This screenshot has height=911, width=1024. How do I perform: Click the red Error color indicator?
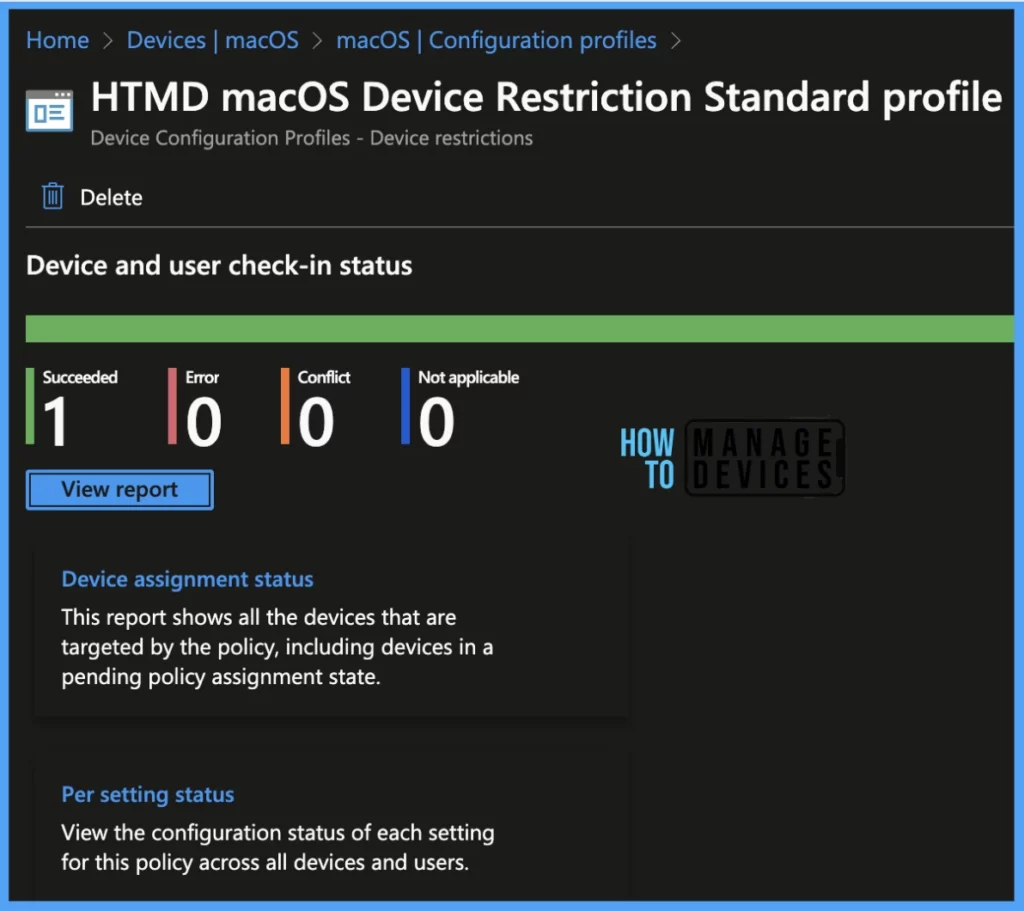coord(172,406)
